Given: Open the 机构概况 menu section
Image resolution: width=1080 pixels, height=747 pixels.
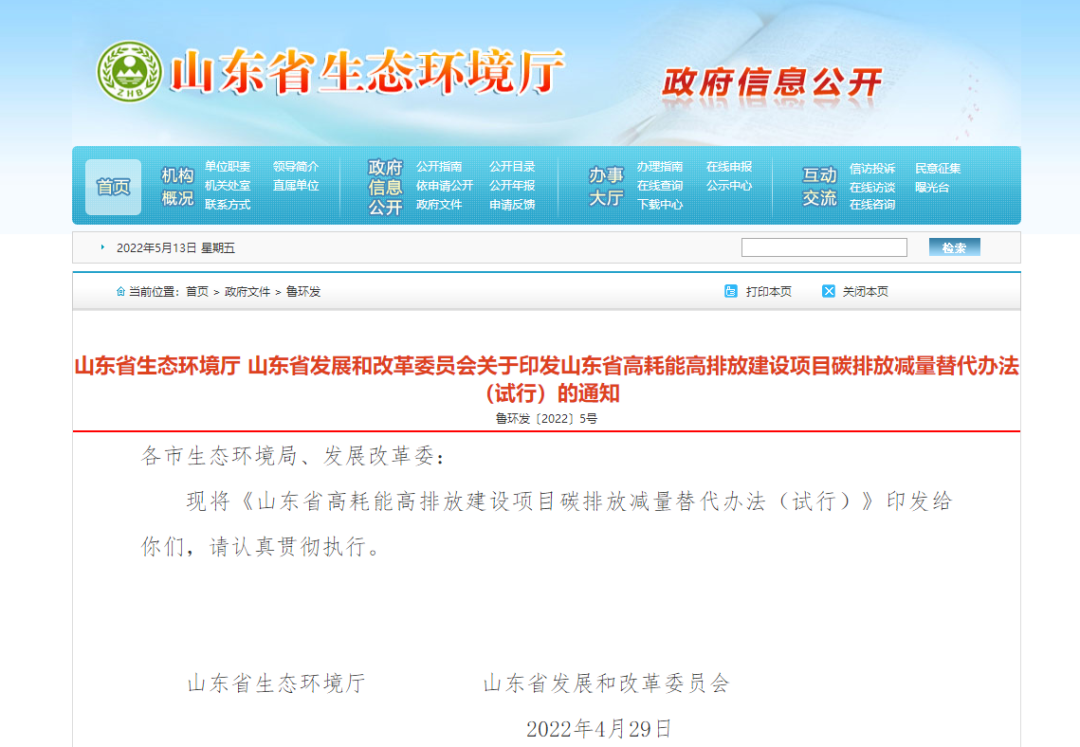Looking at the screenshot, I should click(x=177, y=187).
